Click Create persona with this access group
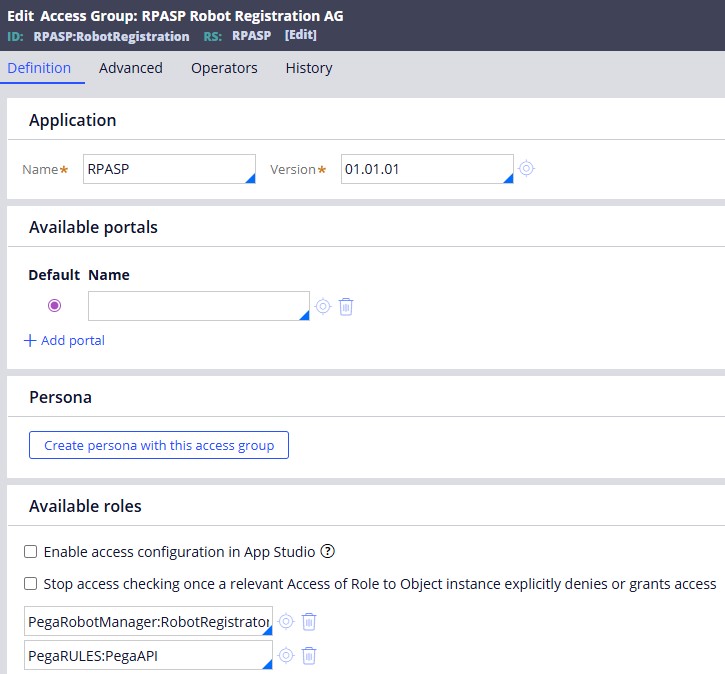This screenshot has width=725, height=674. coord(159,445)
